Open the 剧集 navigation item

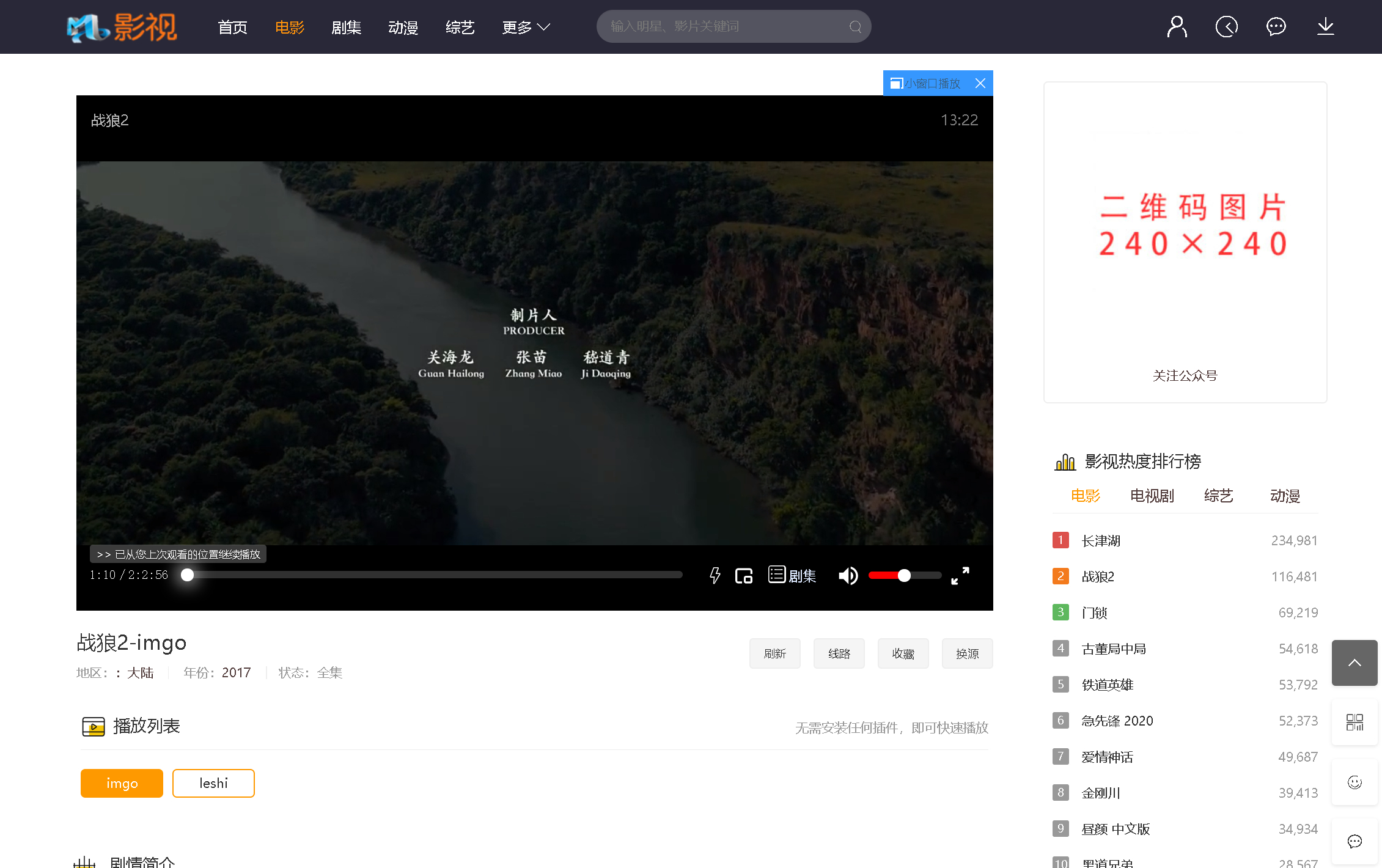(x=346, y=28)
